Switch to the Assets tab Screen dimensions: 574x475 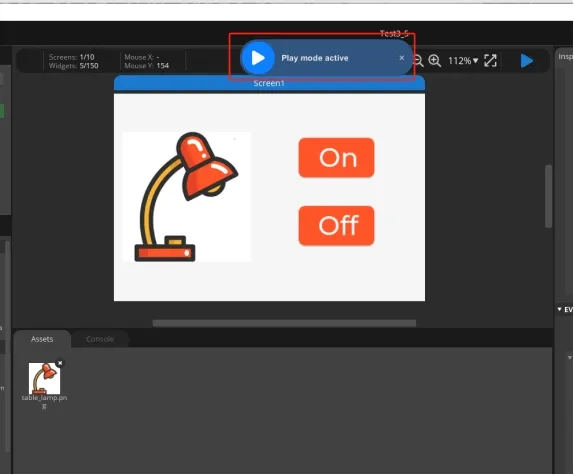pyautogui.click(x=42, y=339)
